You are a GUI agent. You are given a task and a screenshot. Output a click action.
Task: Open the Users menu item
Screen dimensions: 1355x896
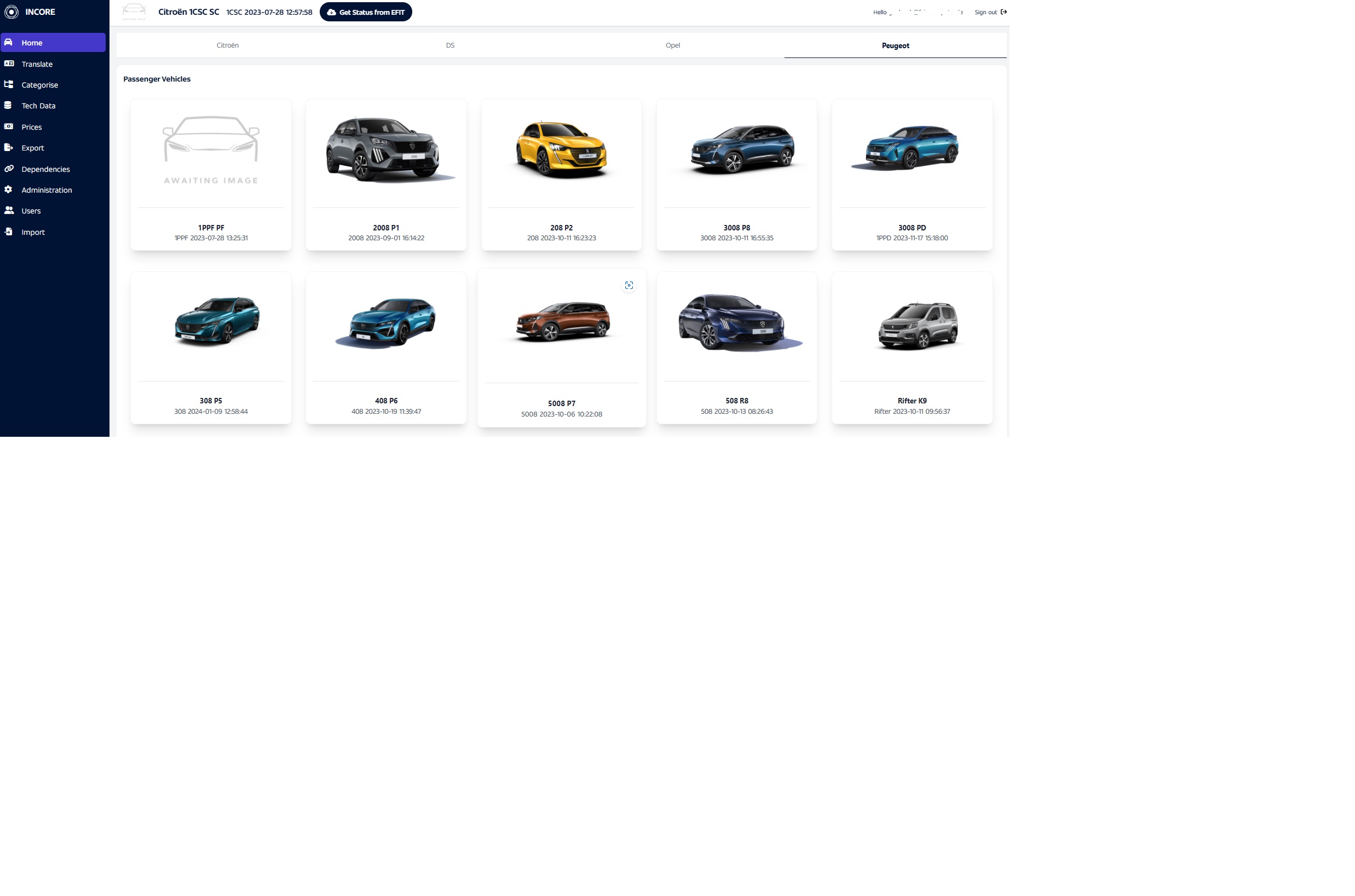click(x=53, y=211)
